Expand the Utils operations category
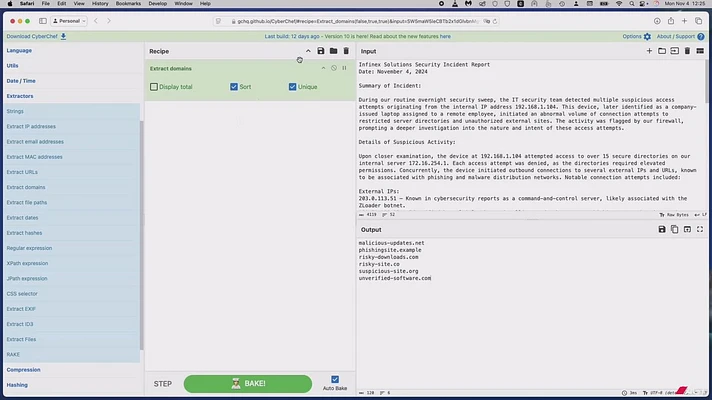This screenshot has width=712, height=400. point(12,65)
